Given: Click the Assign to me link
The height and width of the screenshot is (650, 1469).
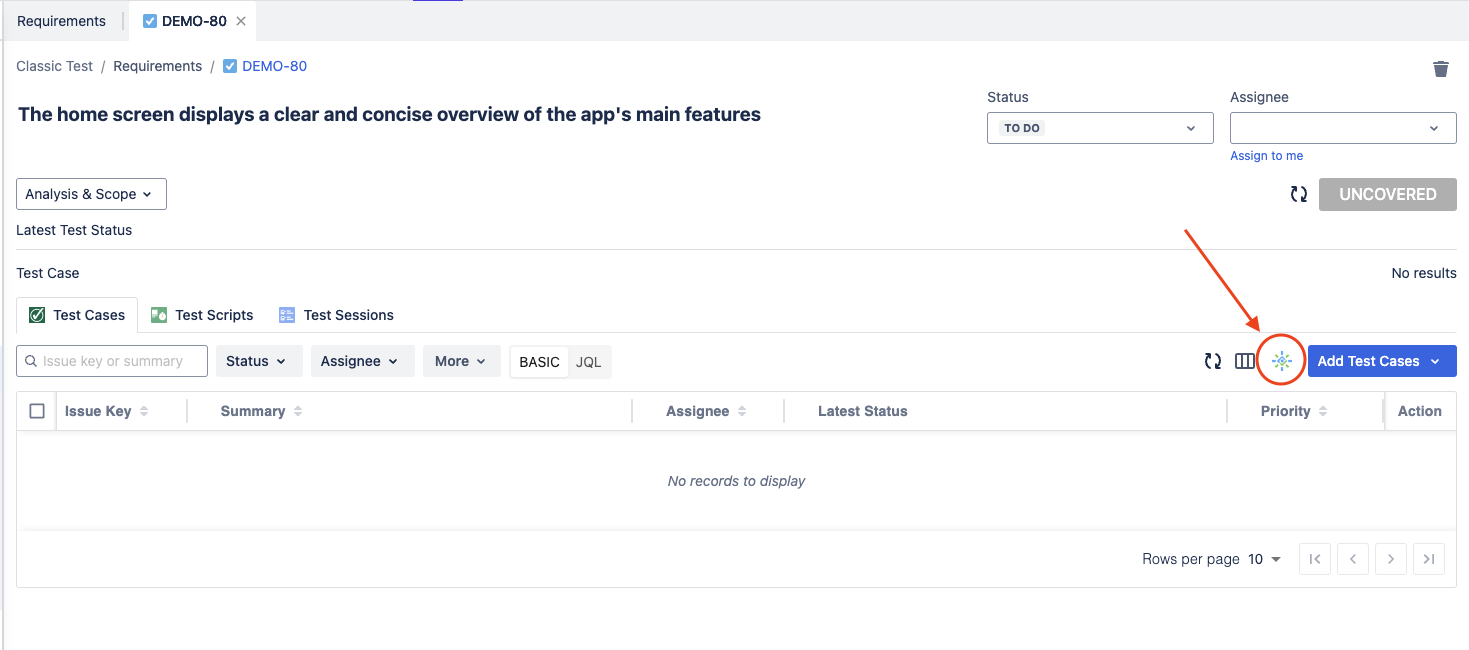Looking at the screenshot, I should coord(1266,156).
